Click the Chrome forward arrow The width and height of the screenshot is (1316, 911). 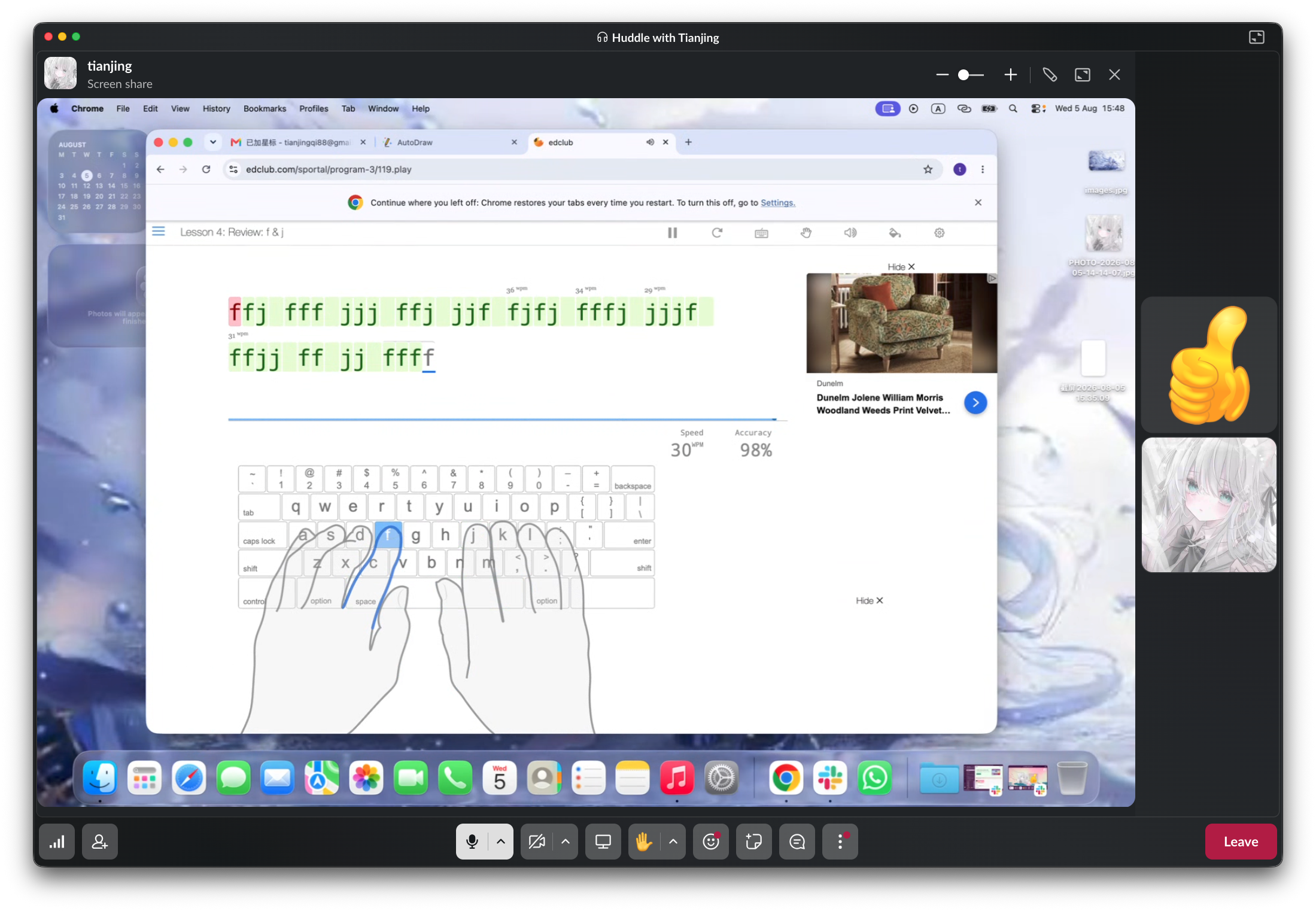coord(183,169)
